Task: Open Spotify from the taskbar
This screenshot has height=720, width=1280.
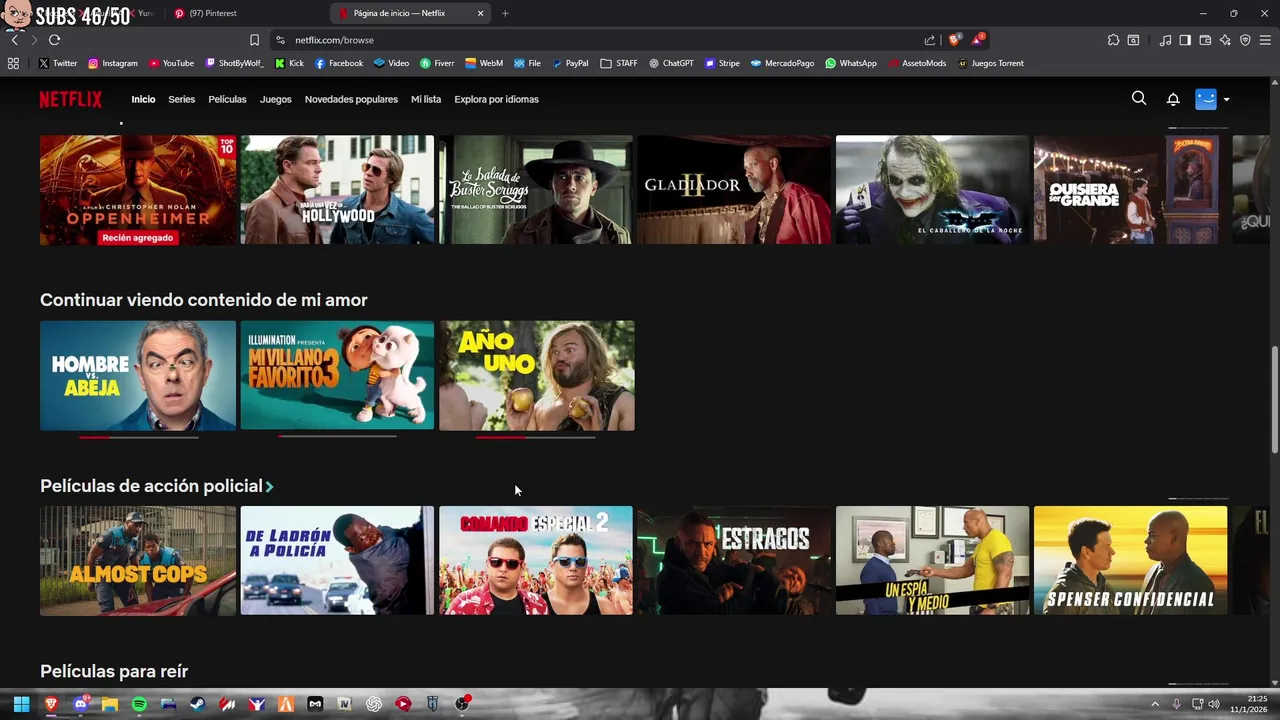Action: (x=139, y=704)
